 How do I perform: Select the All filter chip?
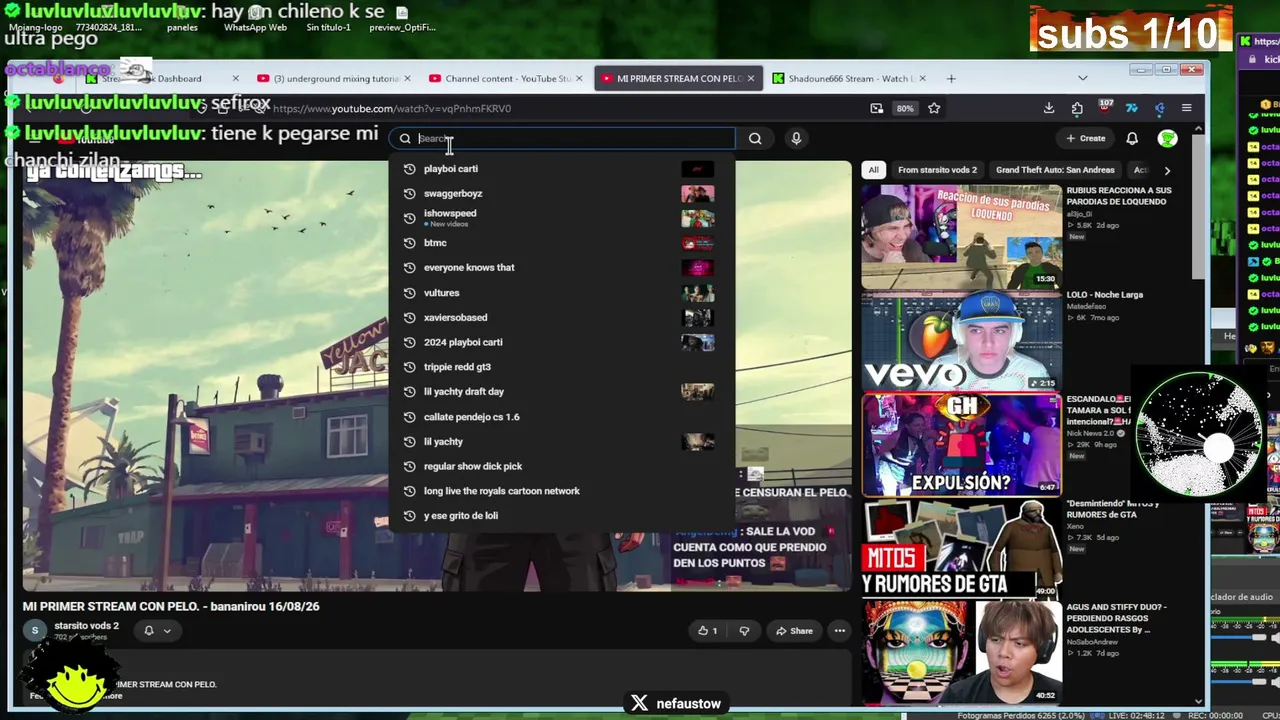(873, 170)
